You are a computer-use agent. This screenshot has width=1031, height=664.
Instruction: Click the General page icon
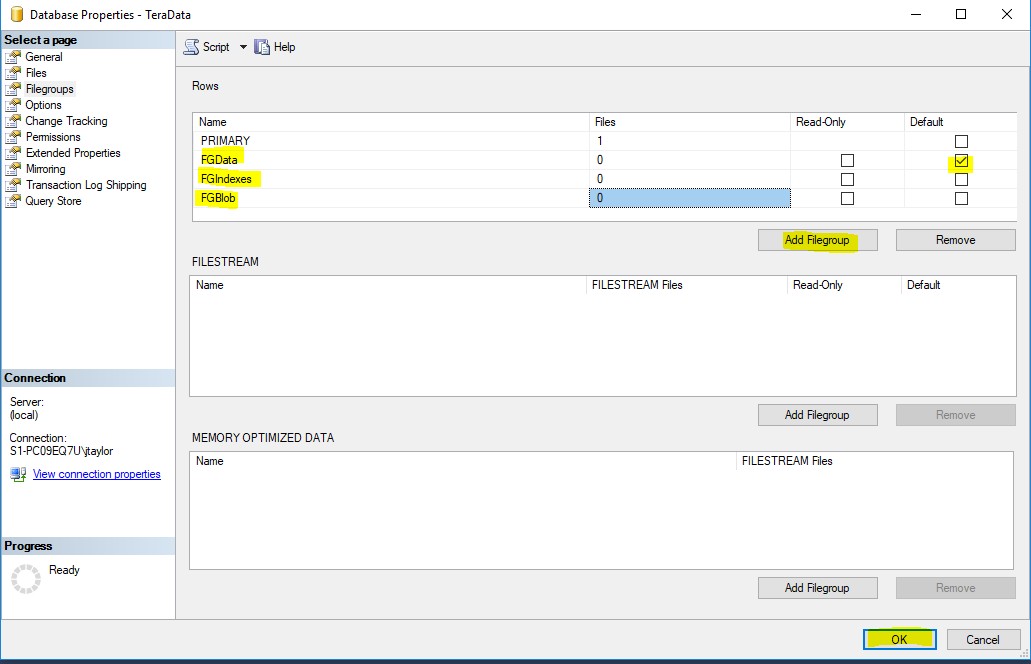[x=13, y=57]
